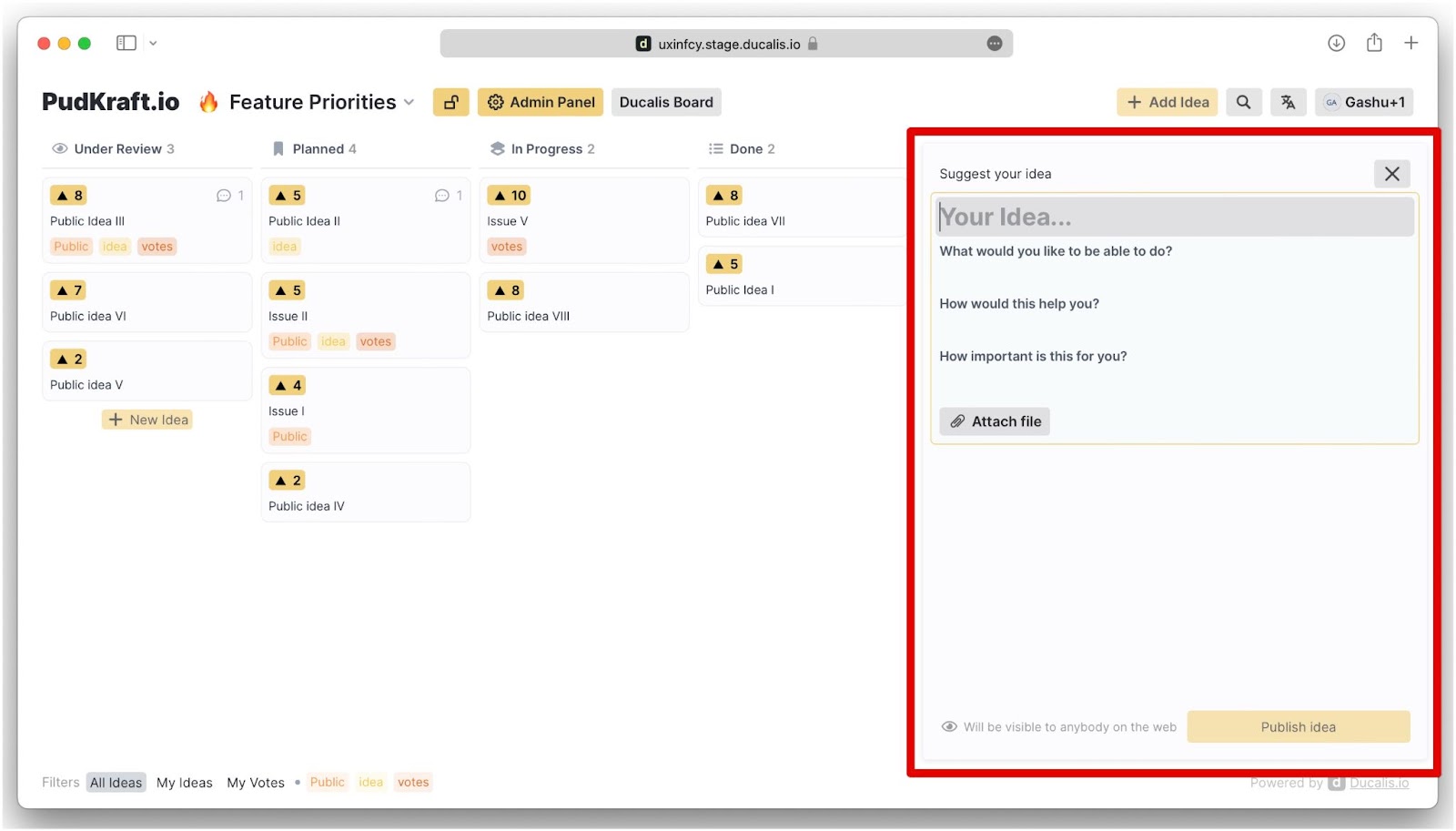Click the Under Review column header

[x=113, y=149]
